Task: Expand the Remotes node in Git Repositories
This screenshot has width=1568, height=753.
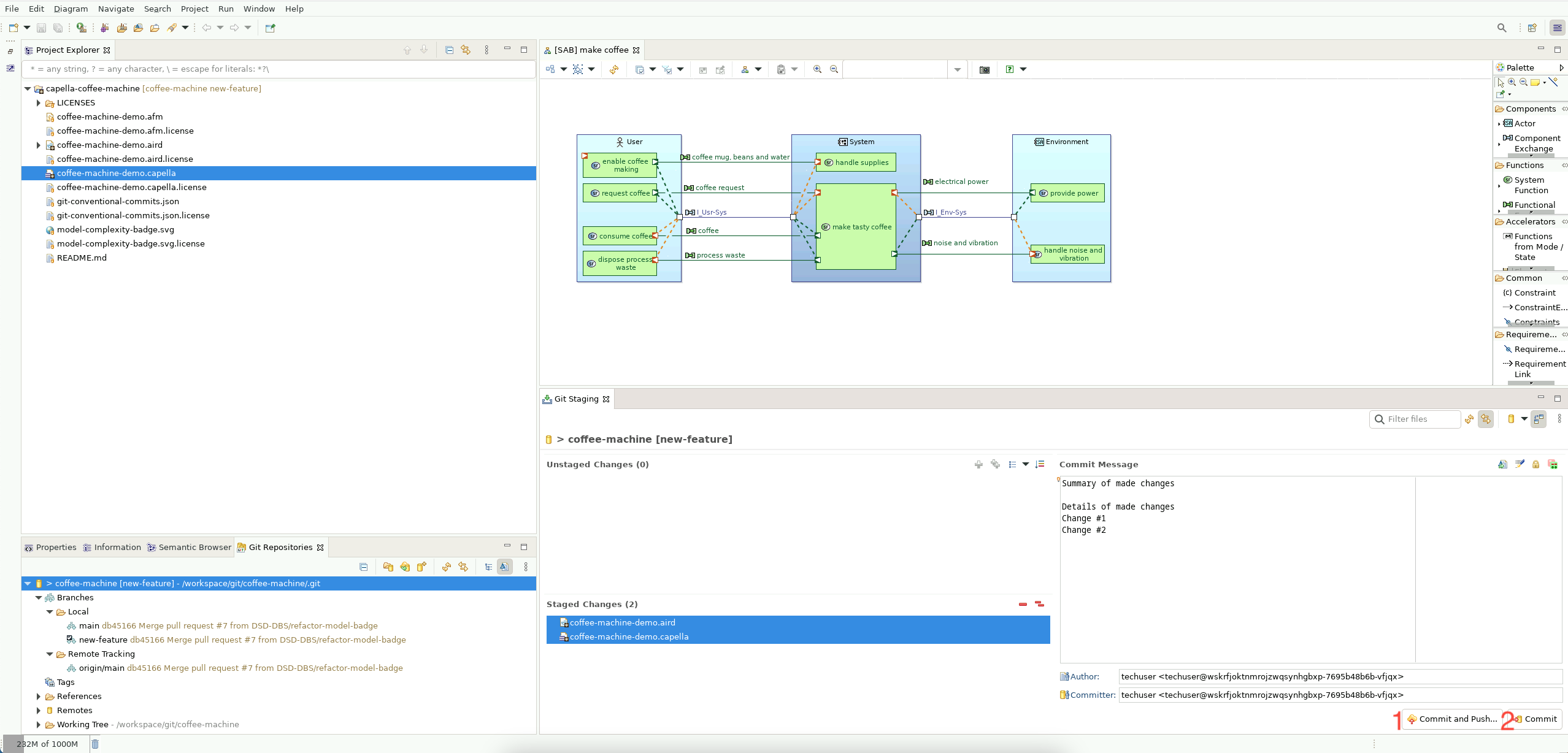Action: 38,710
